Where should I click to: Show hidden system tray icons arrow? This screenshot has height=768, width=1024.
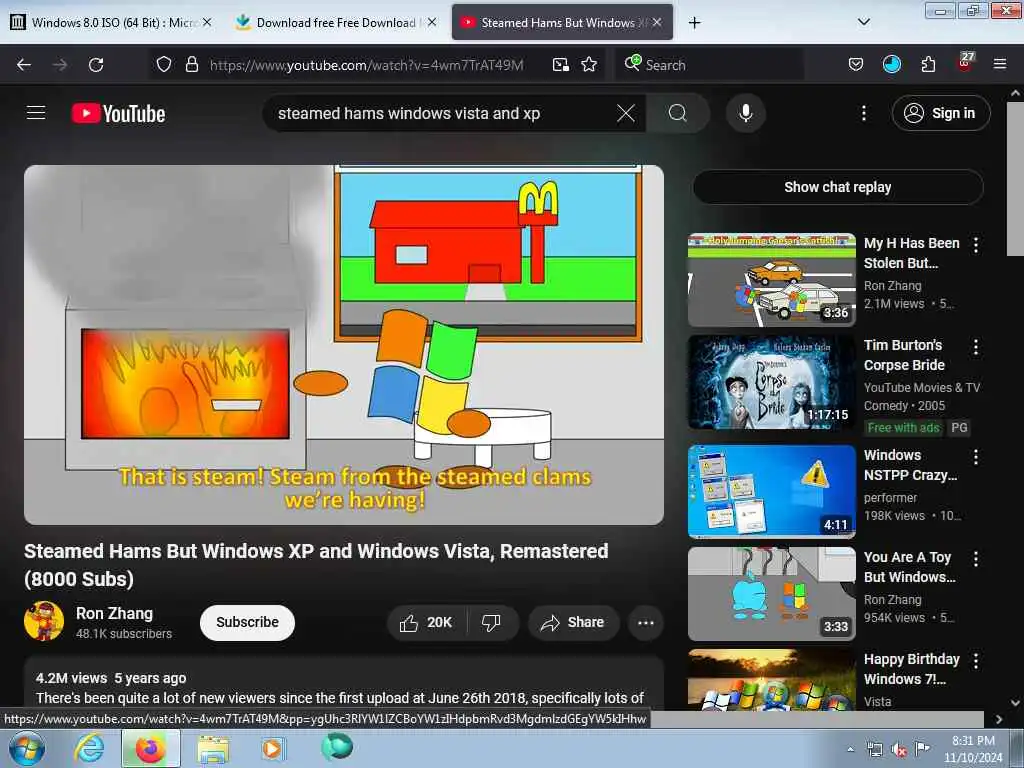(850, 750)
